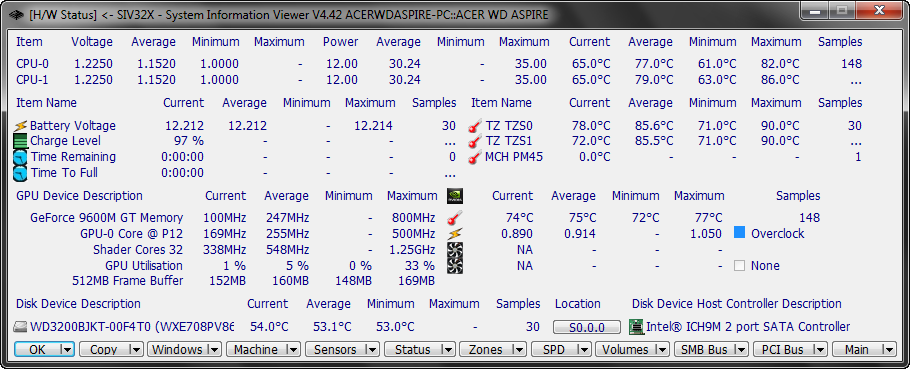Toggle the Overclock checkbox
Viewport: 910px width, 369px height.
pyautogui.click(x=739, y=233)
